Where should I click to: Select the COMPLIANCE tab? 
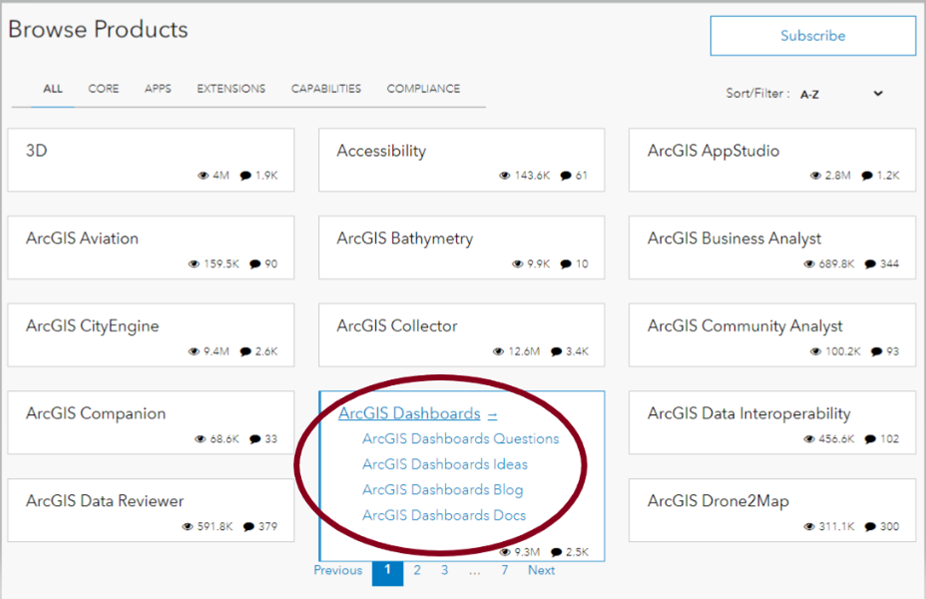(x=423, y=89)
